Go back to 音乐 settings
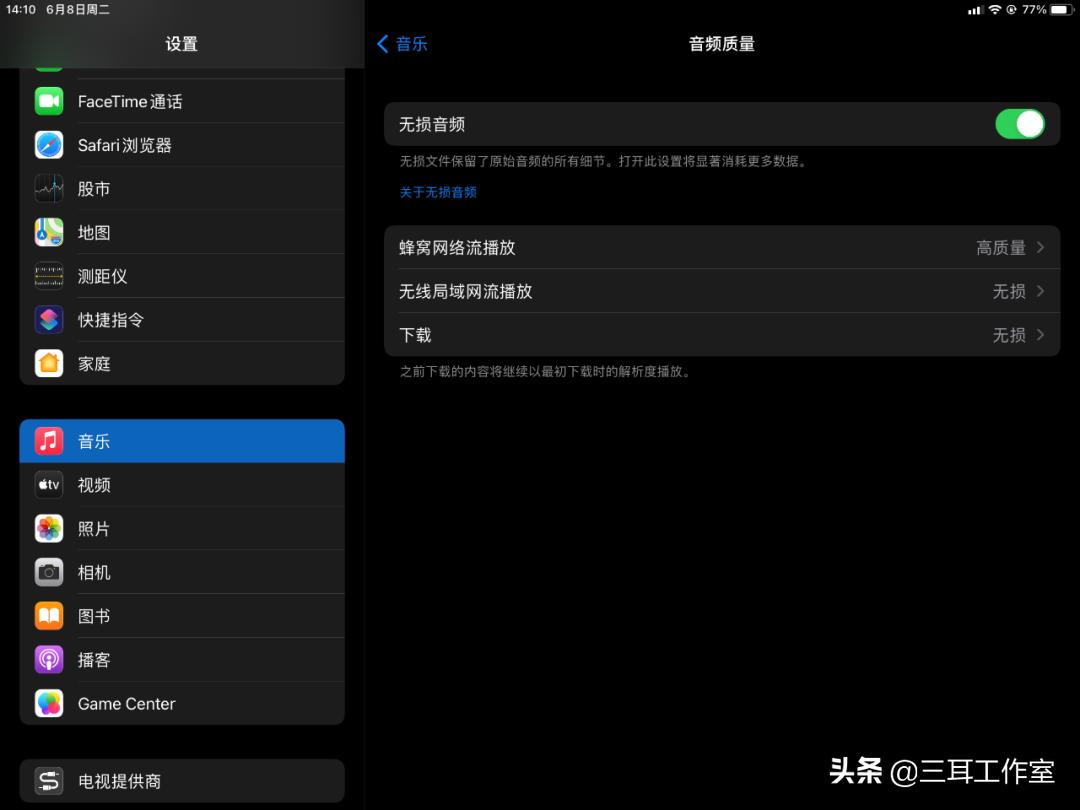 tap(403, 43)
